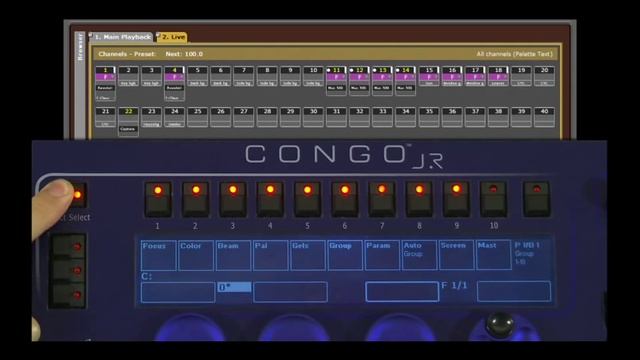Click the 'C:' command line label
The width and height of the screenshot is (640, 360).
pos(147,276)
